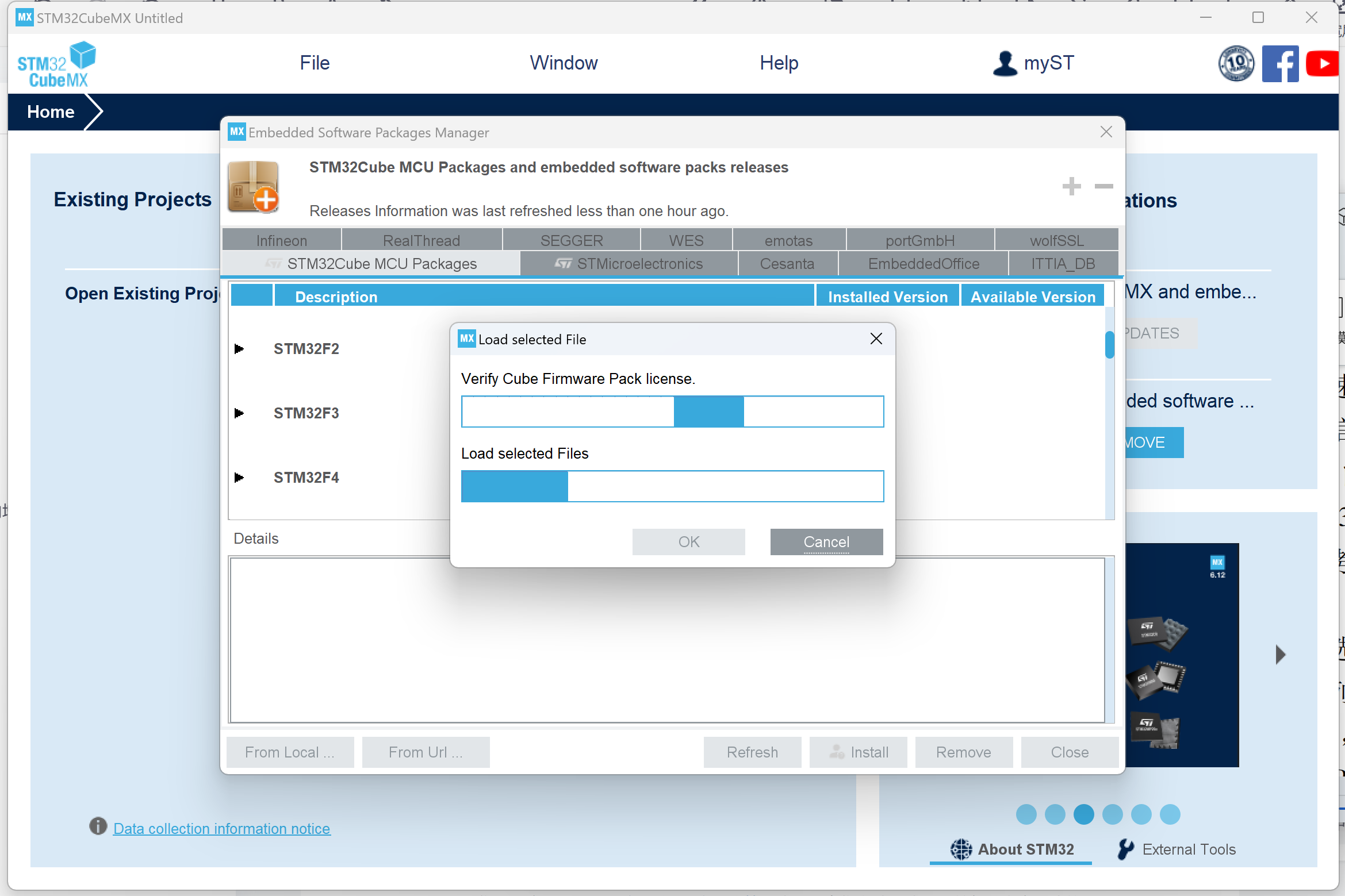Image resolution: width=1345 pixels, height=896 pixels.
Task: Click the minus collapse-all icon
Action: (x=1103, y=186)
